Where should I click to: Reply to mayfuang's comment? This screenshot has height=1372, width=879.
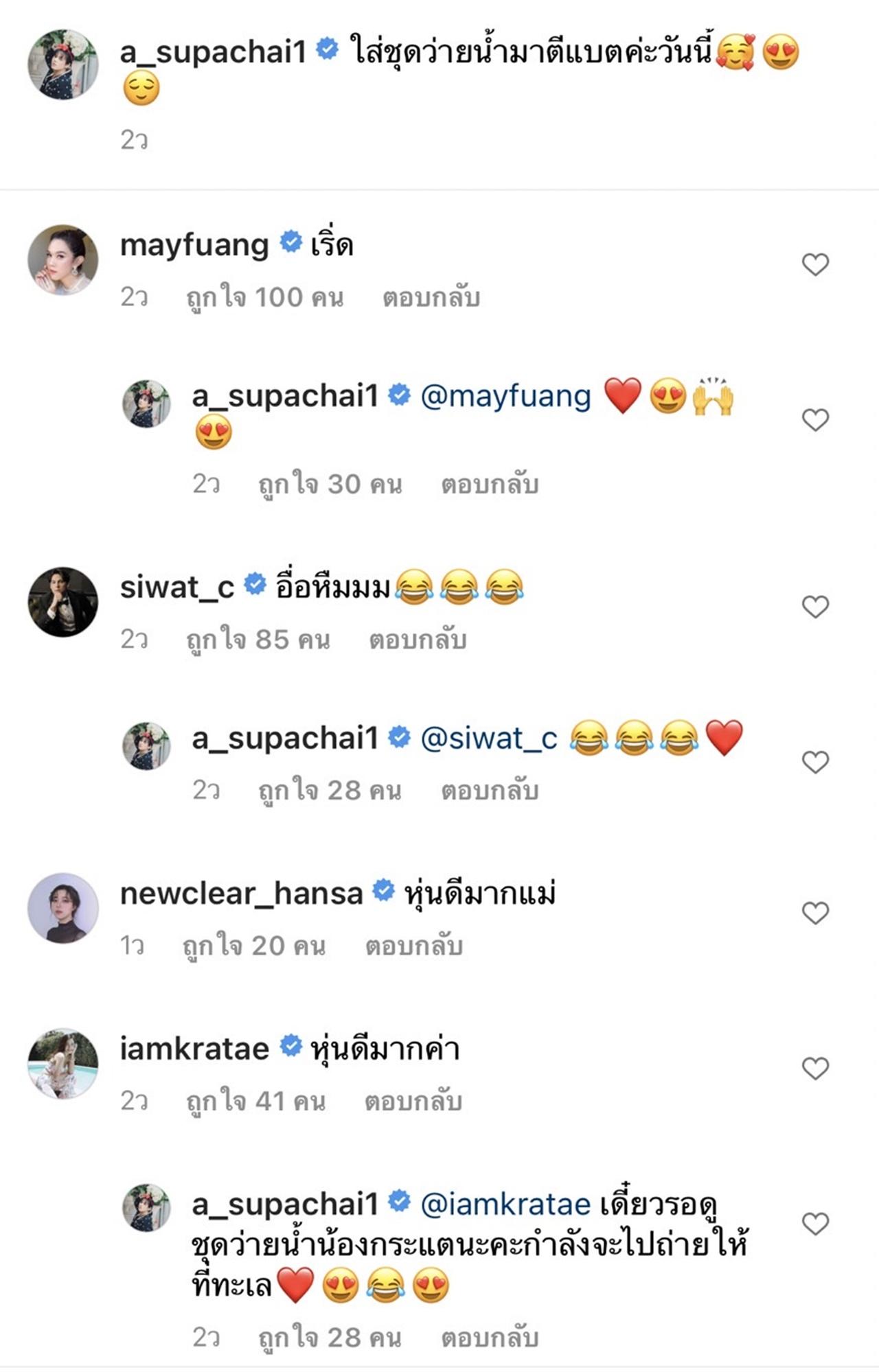(x=431, y=298)
